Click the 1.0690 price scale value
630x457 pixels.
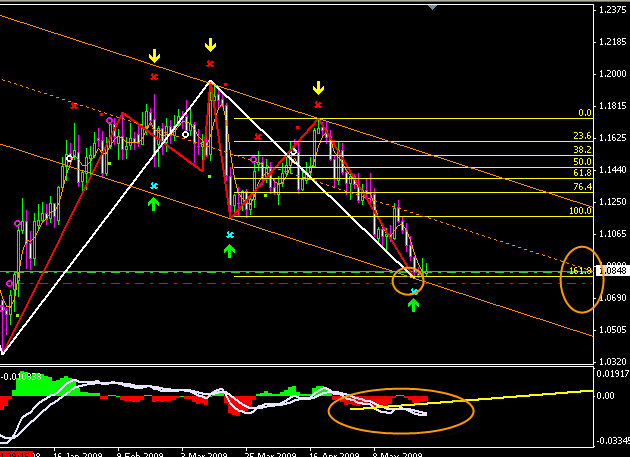(612, 298)
